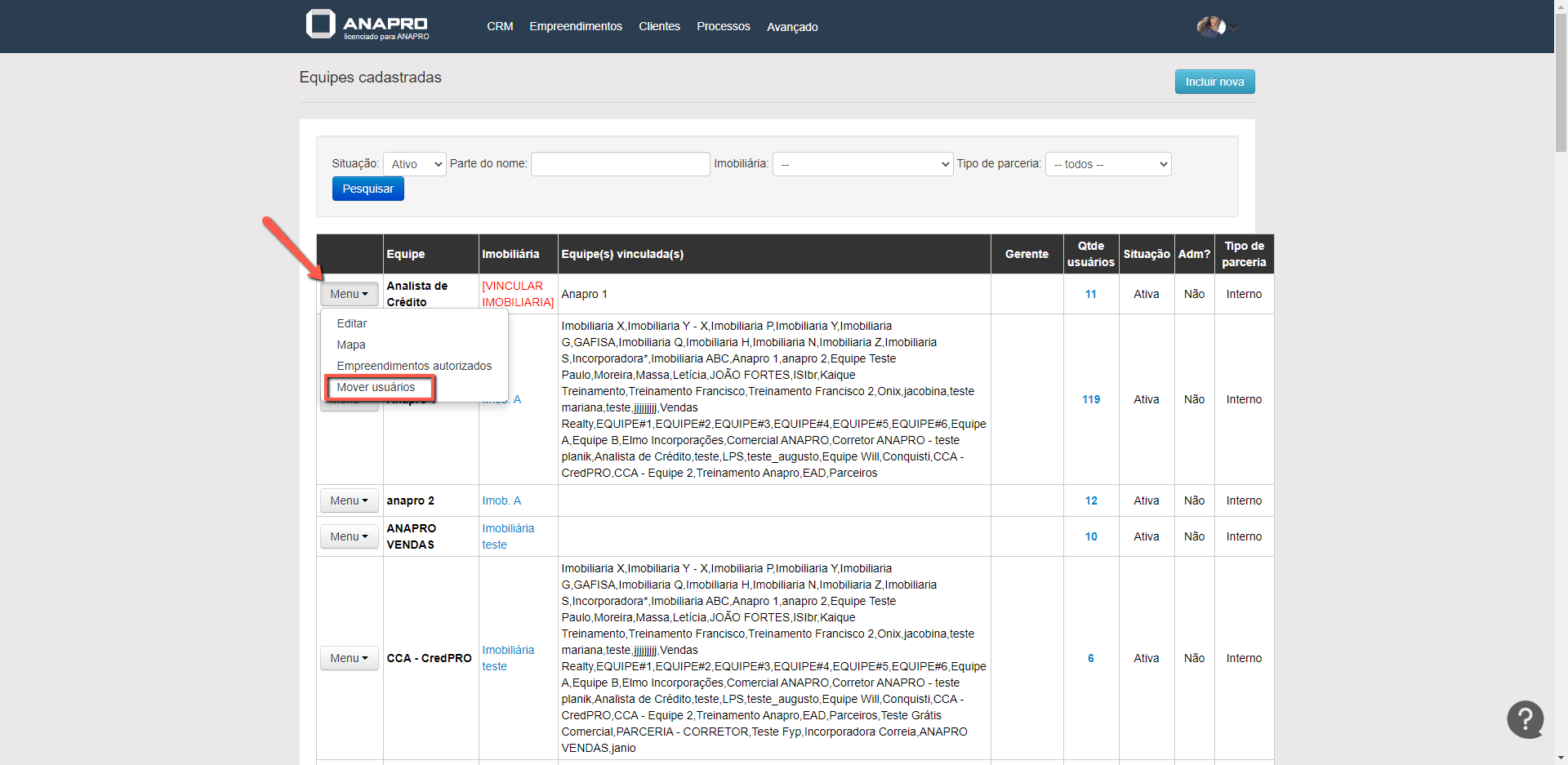Open the Empreendimentos navigation item
1568x765 pixels.
point(576,26)
